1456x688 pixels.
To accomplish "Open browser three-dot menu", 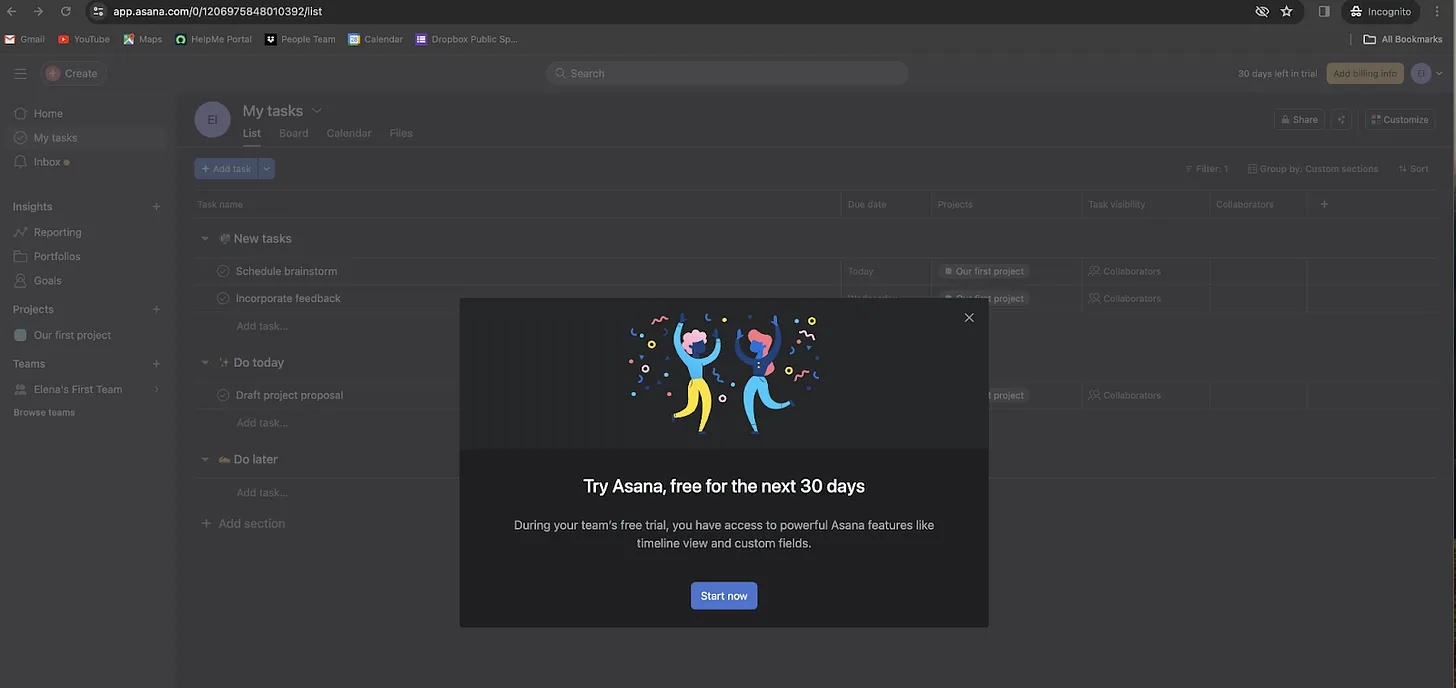I will (x=1435, y=12).
